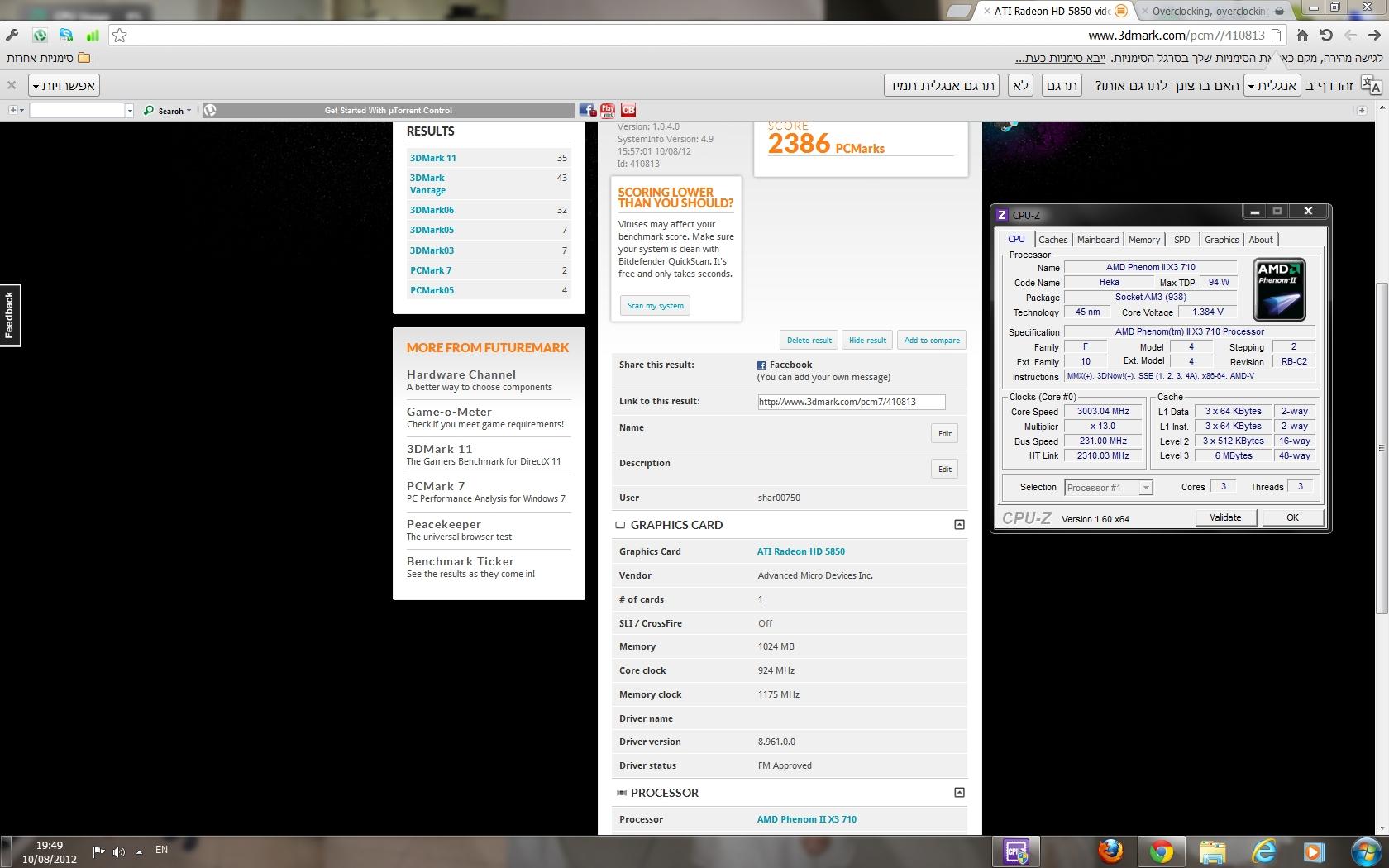Image resolution: width=1389 pixels, height=868 pixels.
Task: Click the Facebook icon in uTorrent toolbar
Action: pyautogui.click(x=587, y=110)
